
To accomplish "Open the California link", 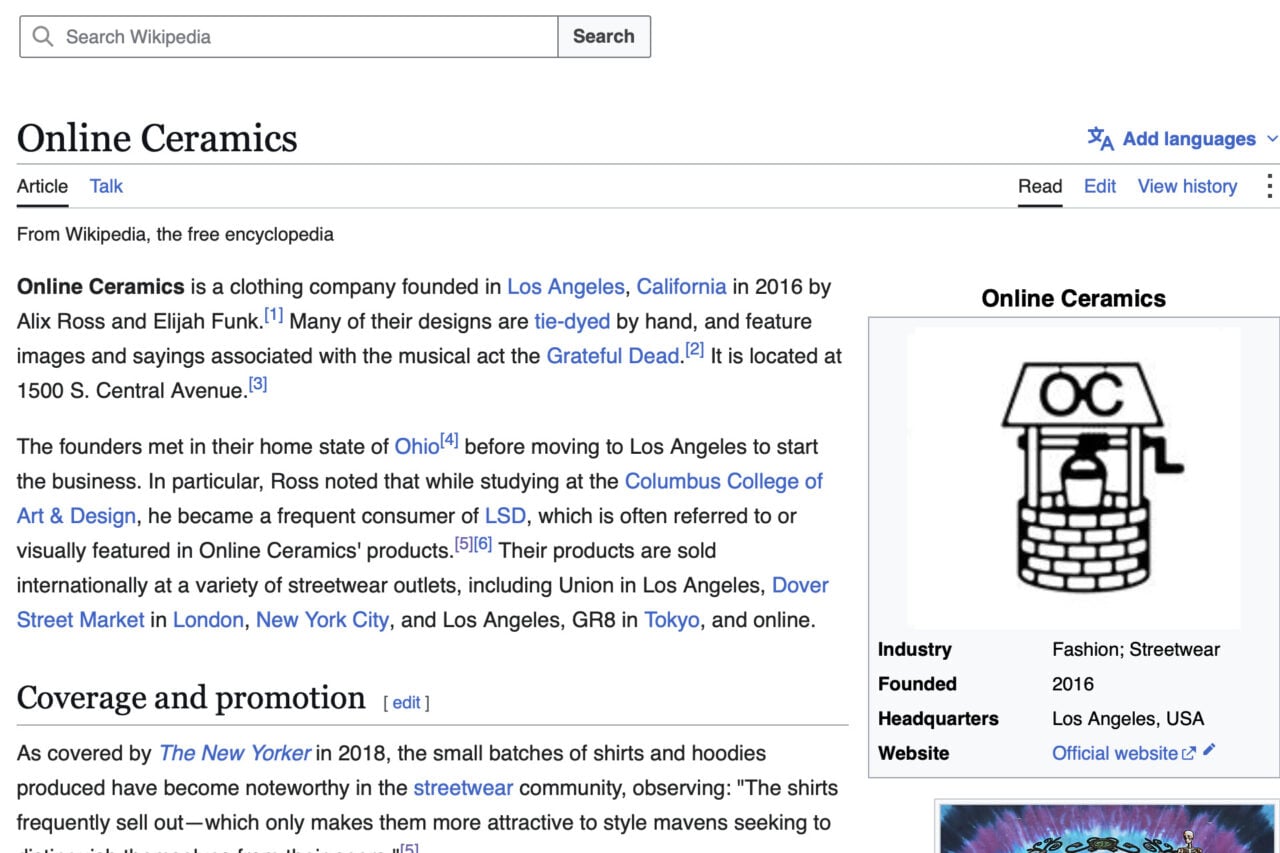I will (x=681, y=287).
